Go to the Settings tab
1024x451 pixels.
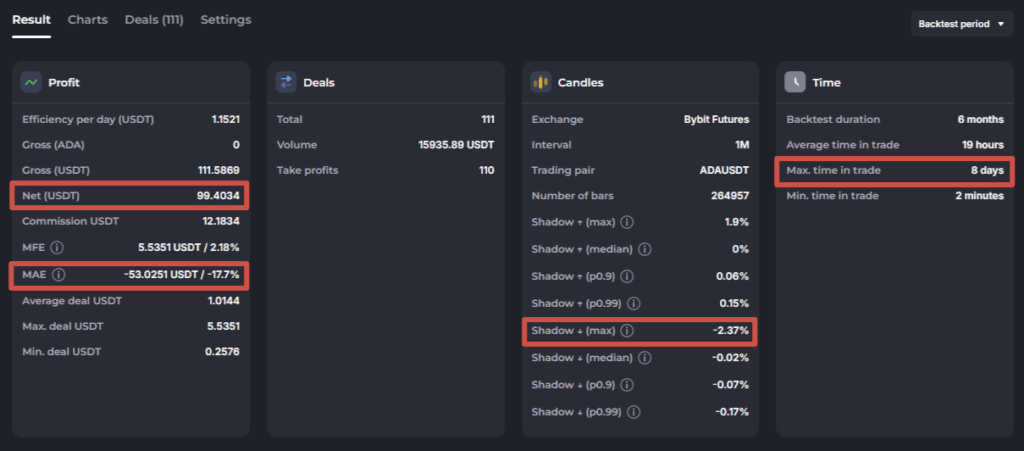pos(226,20)
